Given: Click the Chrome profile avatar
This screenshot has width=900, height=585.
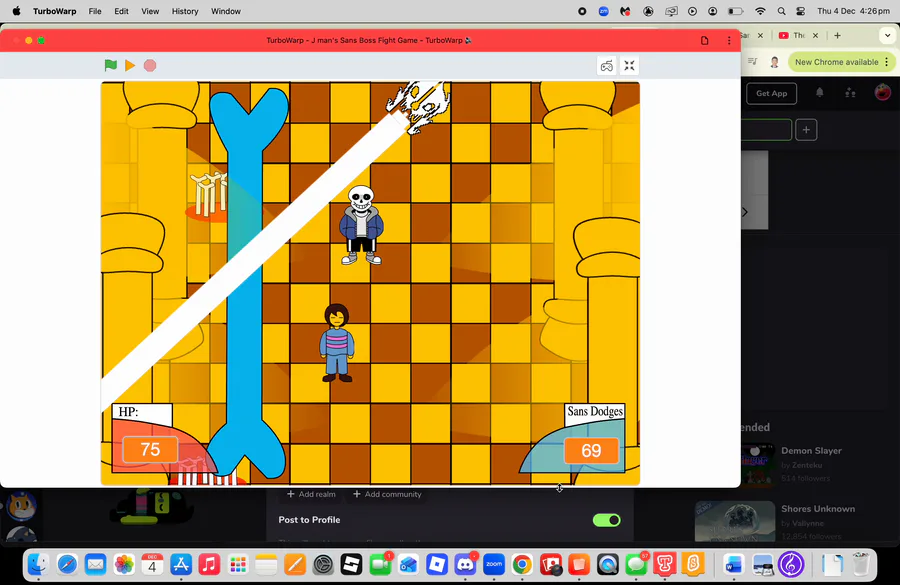Looking at the screenshot, I should 775,62.
